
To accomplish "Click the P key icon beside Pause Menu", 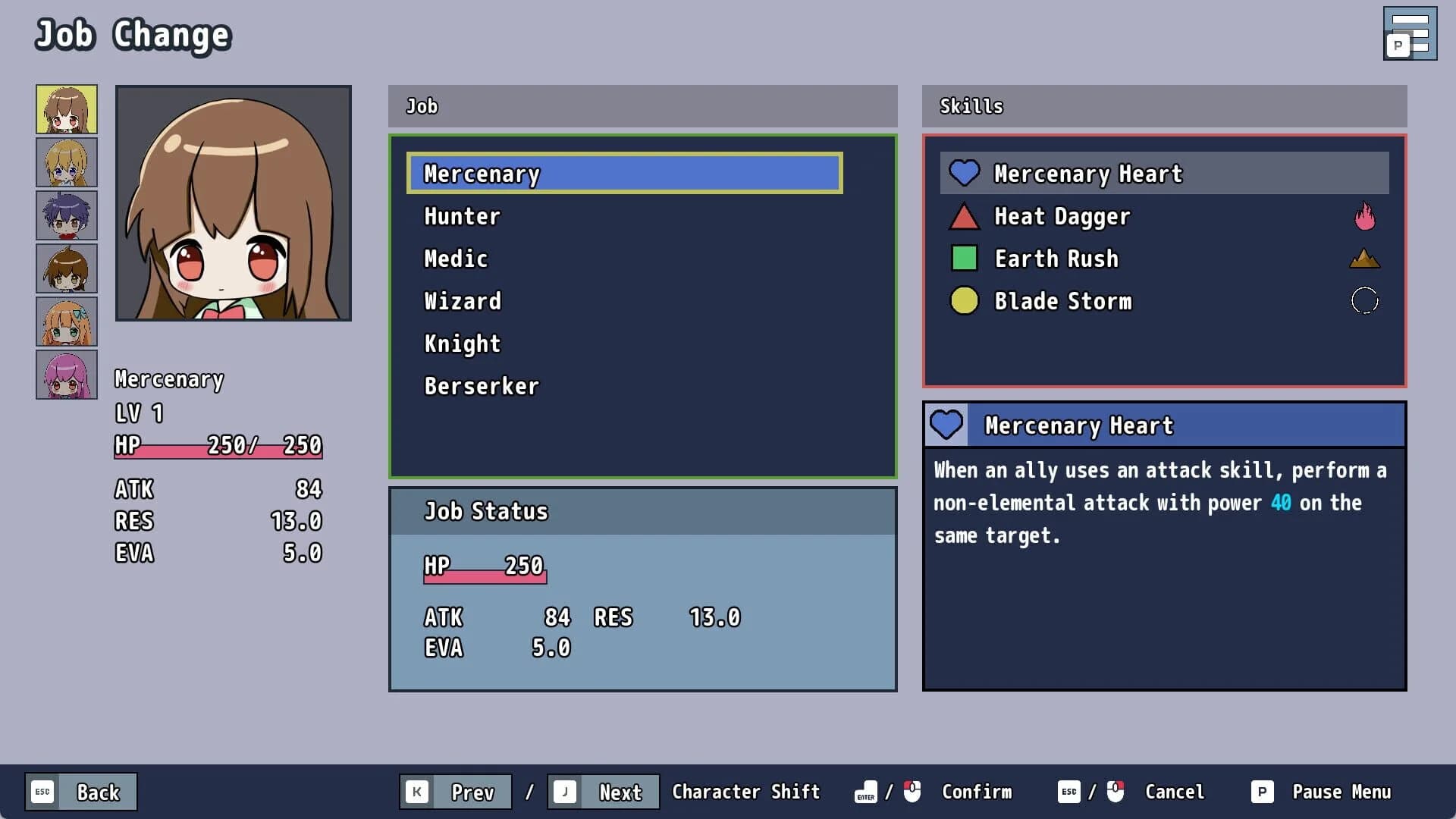I will 1262,792.
